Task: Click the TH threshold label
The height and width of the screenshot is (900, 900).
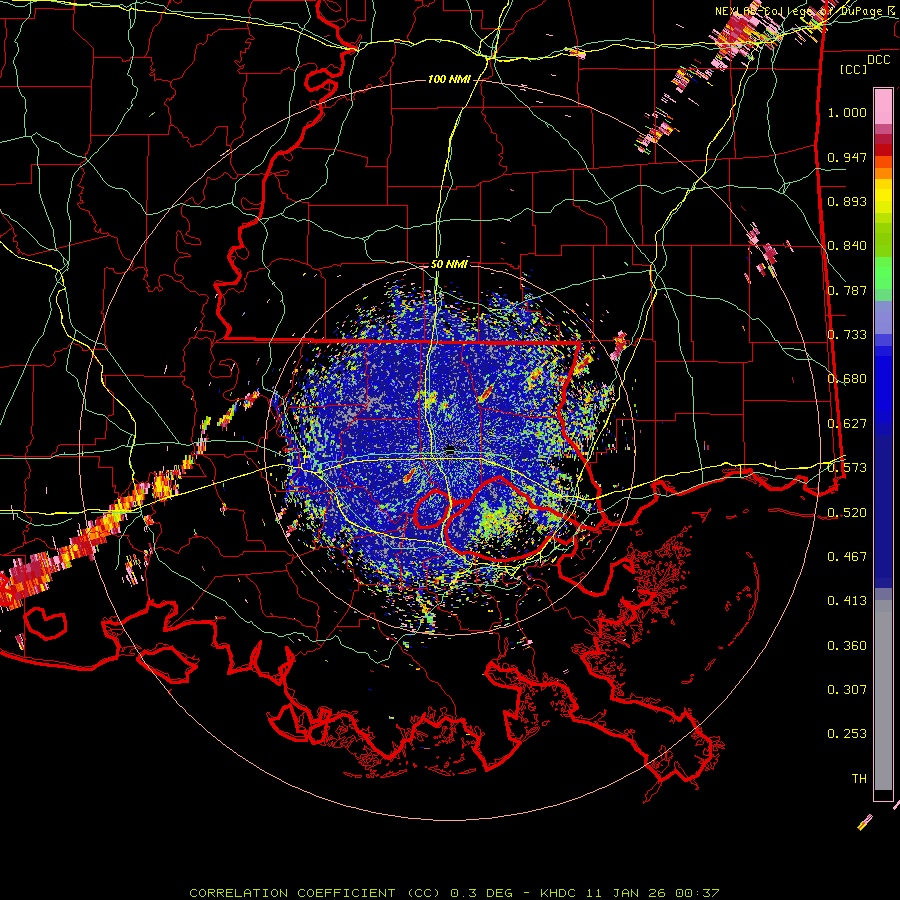Action: (x=859, y=779)
